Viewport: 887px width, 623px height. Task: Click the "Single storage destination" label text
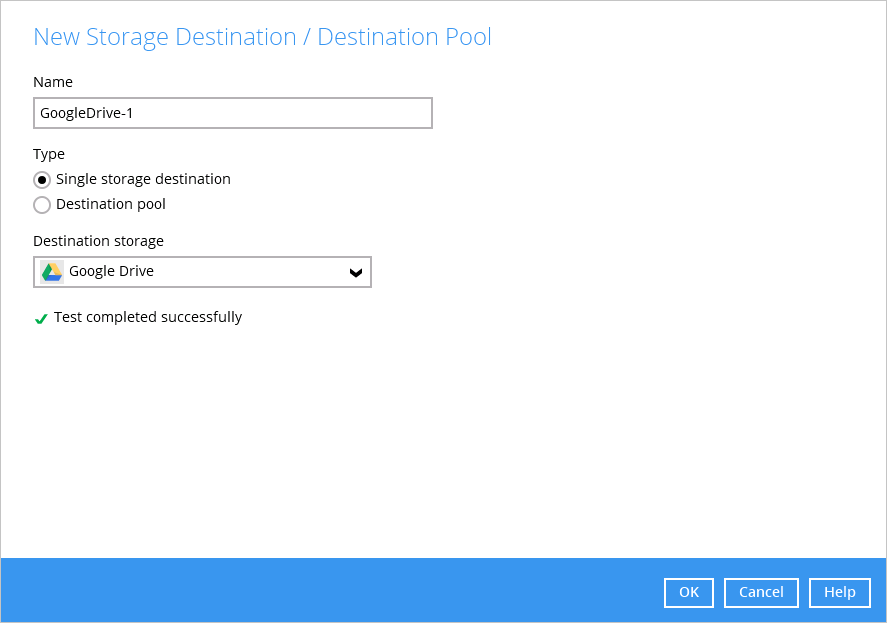click(143, 179)
